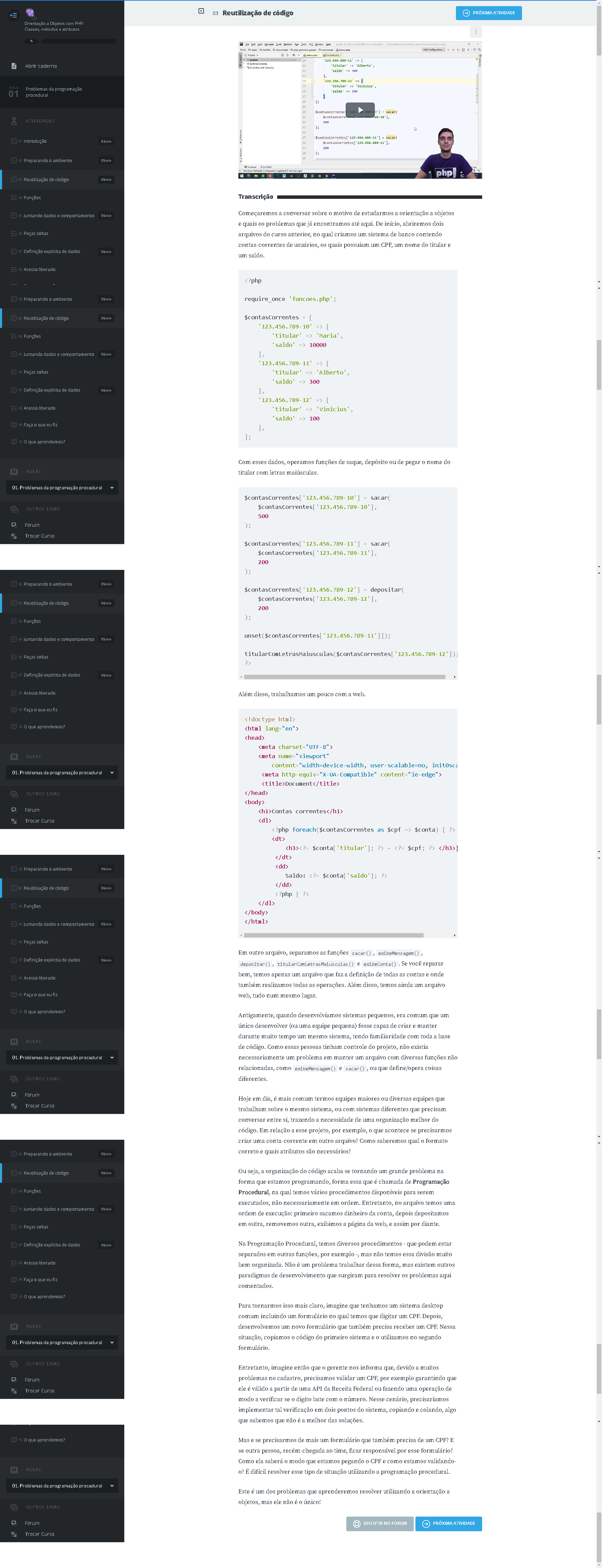The height and width of the screenshot is (1568, 602).
Task: Open the Introdução activity
Action: (x=35, y=141)
